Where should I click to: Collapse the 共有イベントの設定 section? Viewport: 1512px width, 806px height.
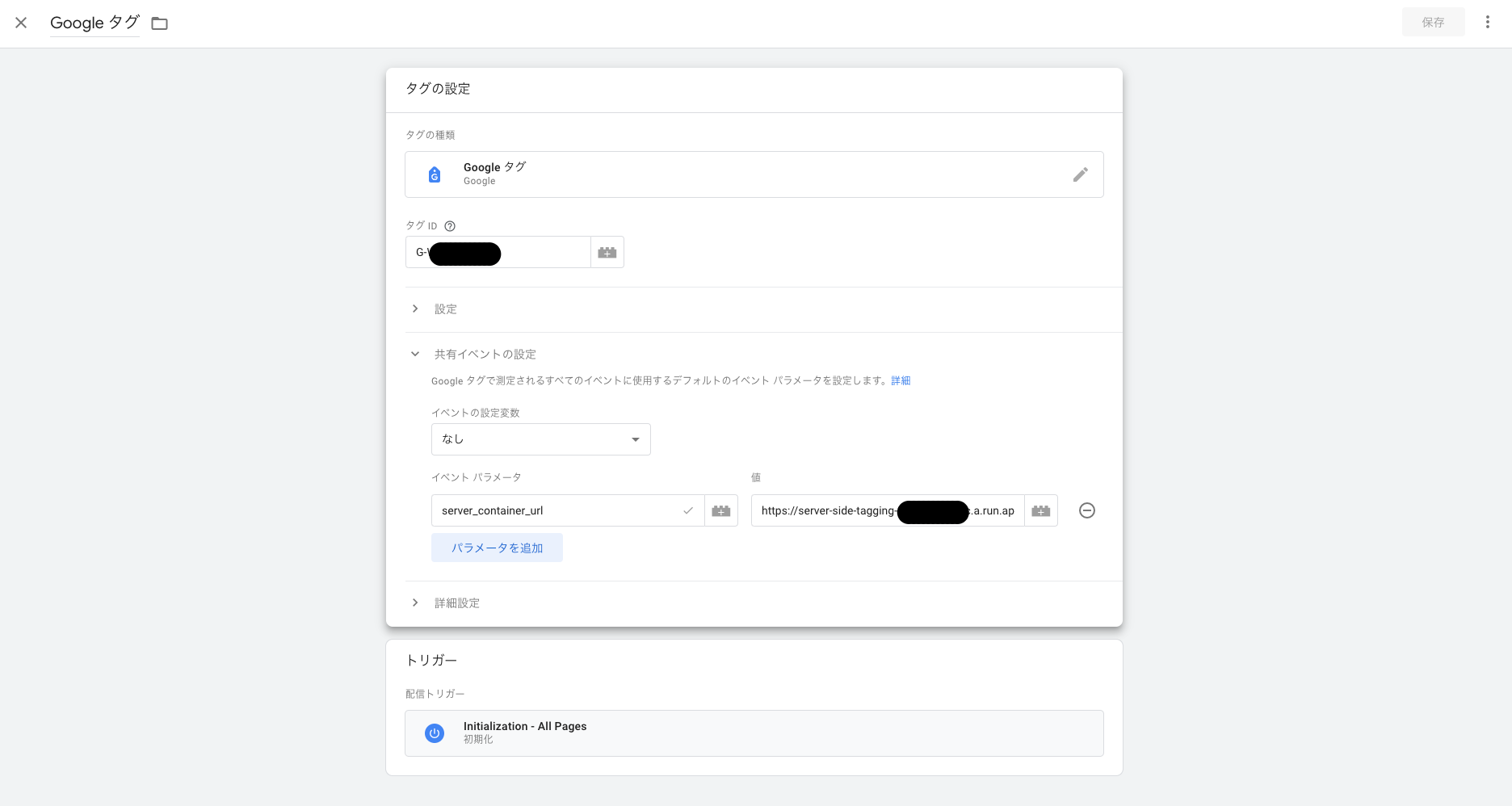click(415, 355)
